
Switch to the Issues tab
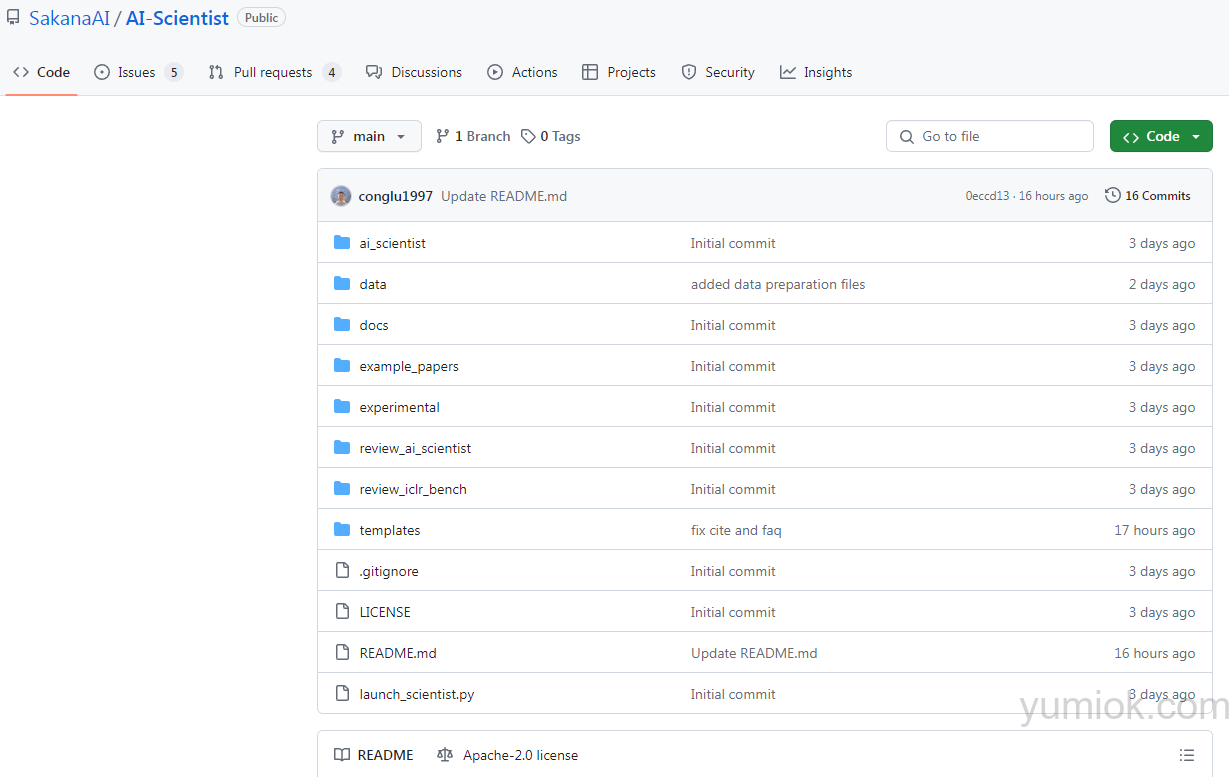click(137, 72)
